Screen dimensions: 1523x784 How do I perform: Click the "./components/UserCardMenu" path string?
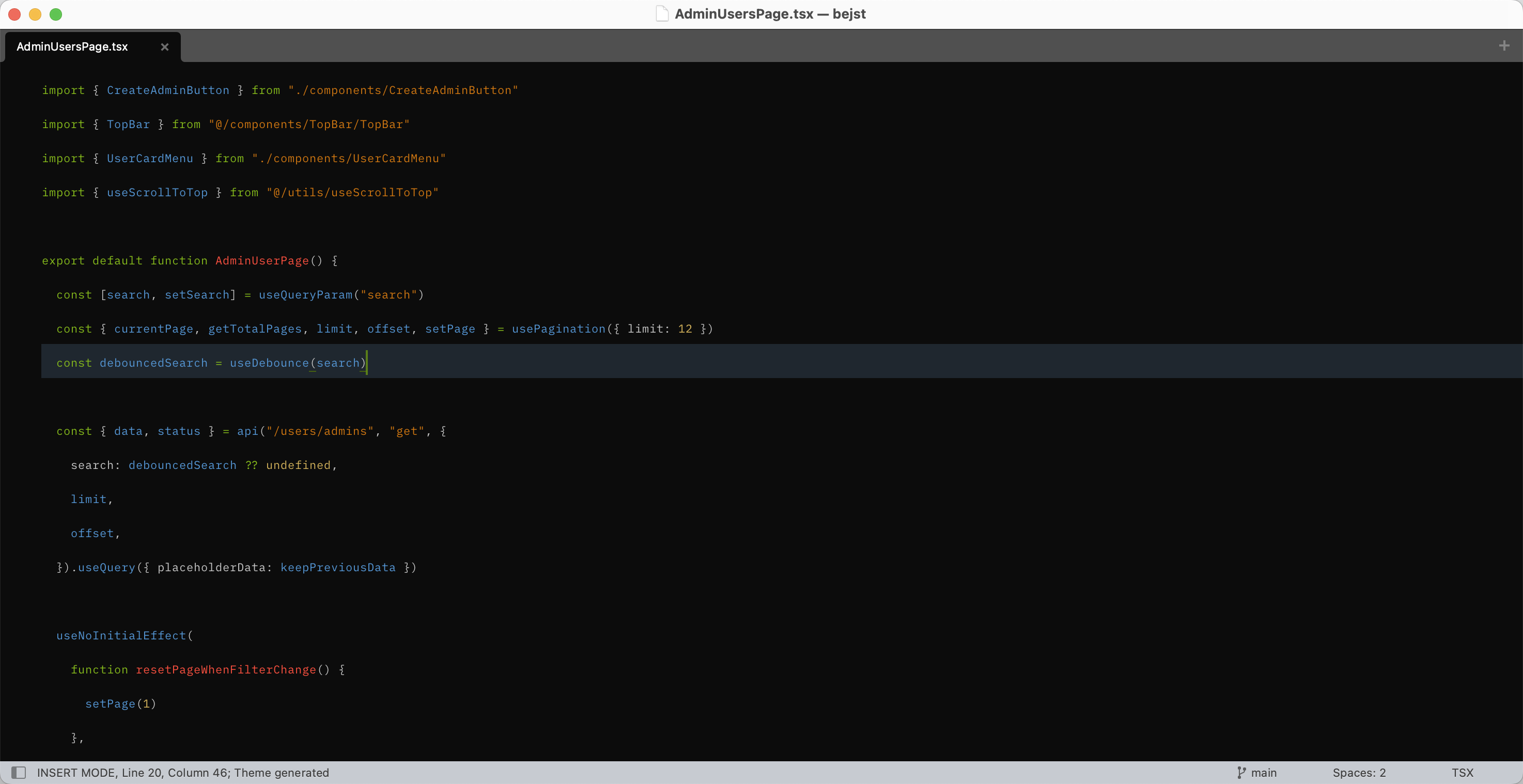pos(349,159)
